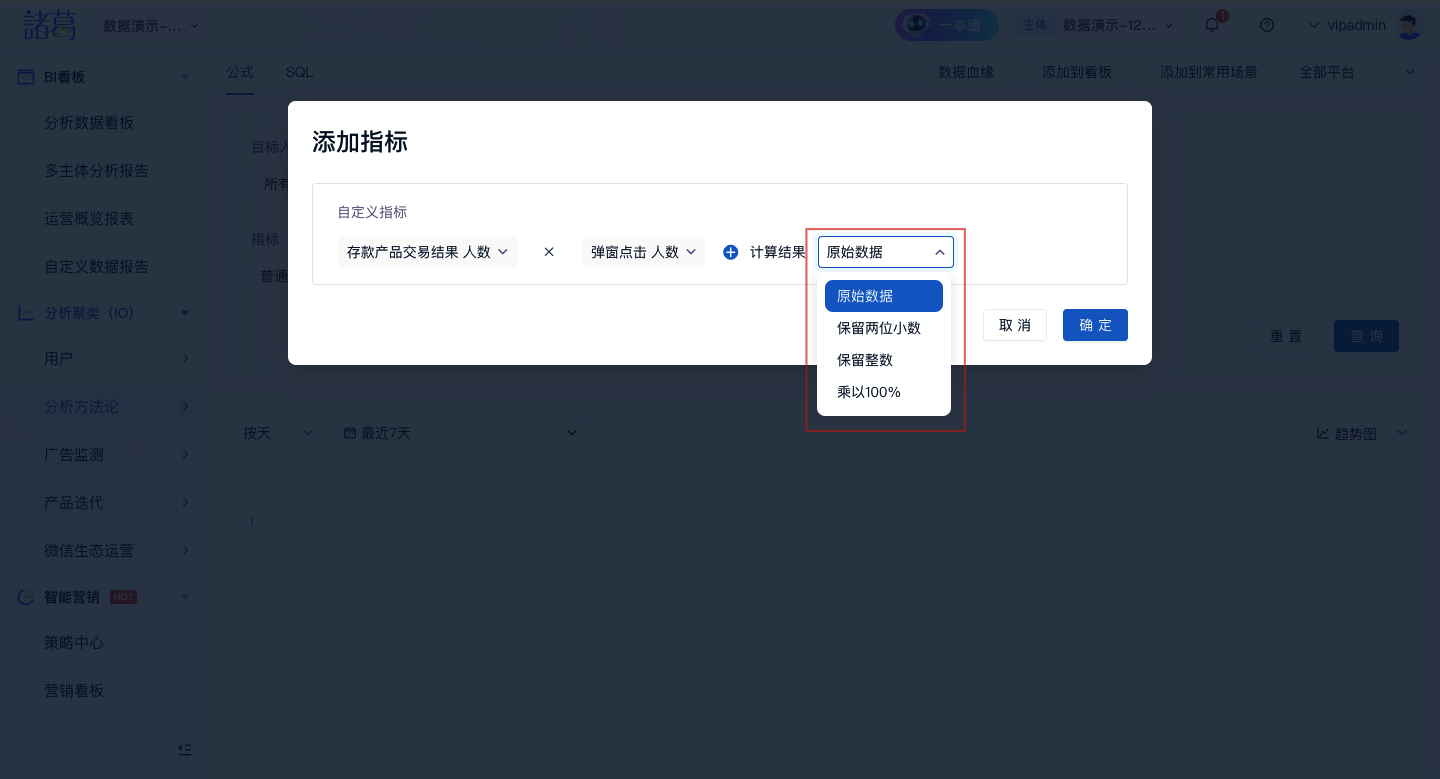Click the blue plus add-metric icon
This screenshot has width=1440, height=779.
pyautogui.click(x=730, y=253)
